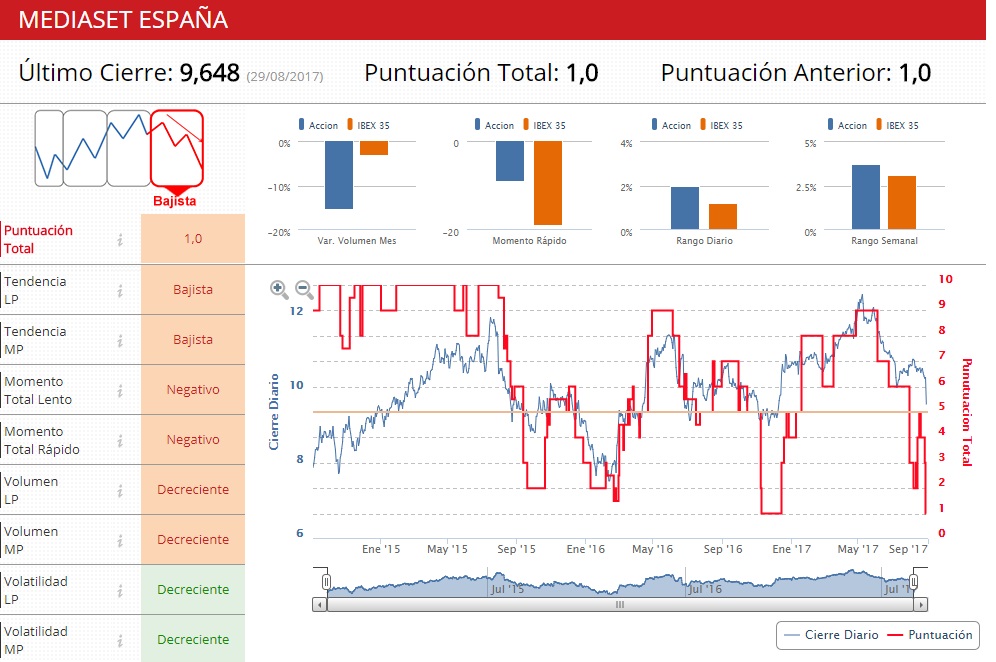Click the Rango Semanal chart label
The image size is (996, 662).
click(x=884, y=241)
